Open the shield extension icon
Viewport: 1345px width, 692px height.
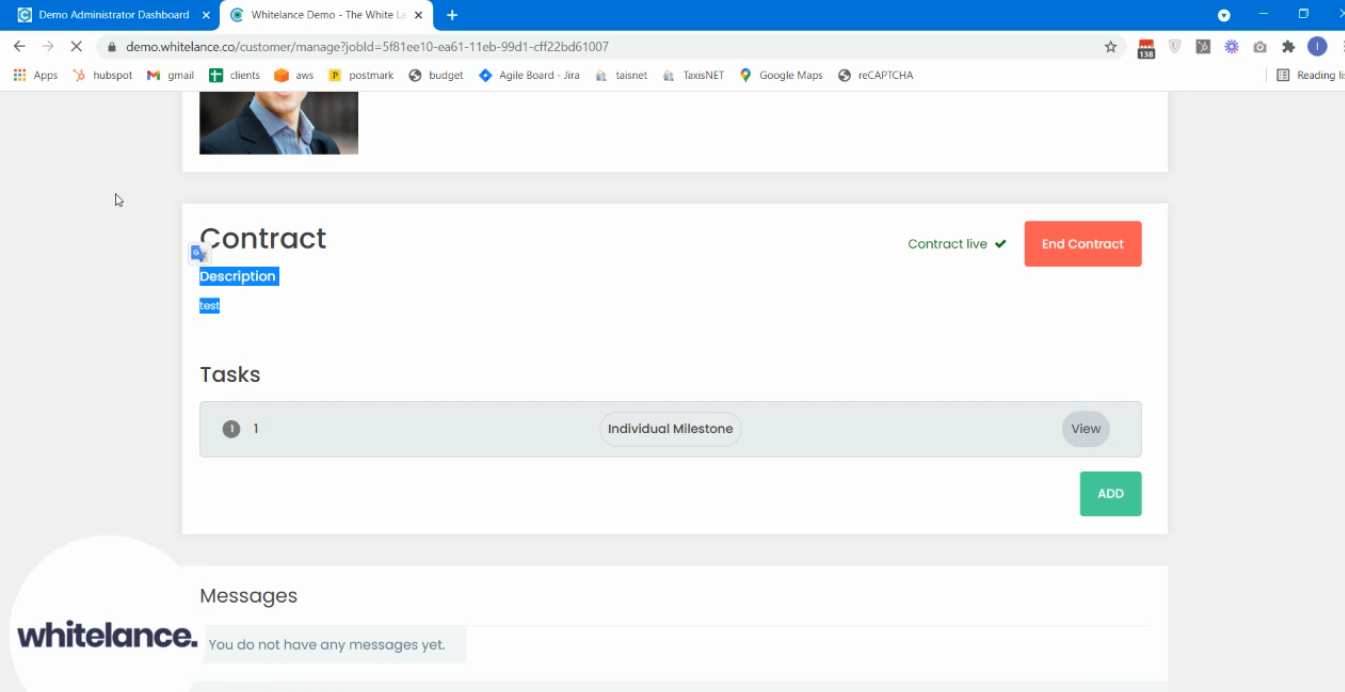click(1175, 46)
